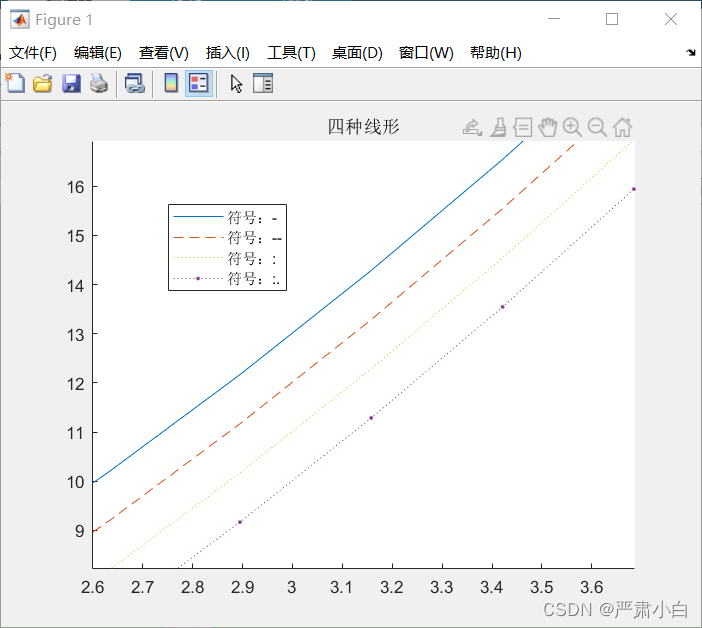Open the 查看(V) menu
This screenshot has width=702, height=628.
163,53
